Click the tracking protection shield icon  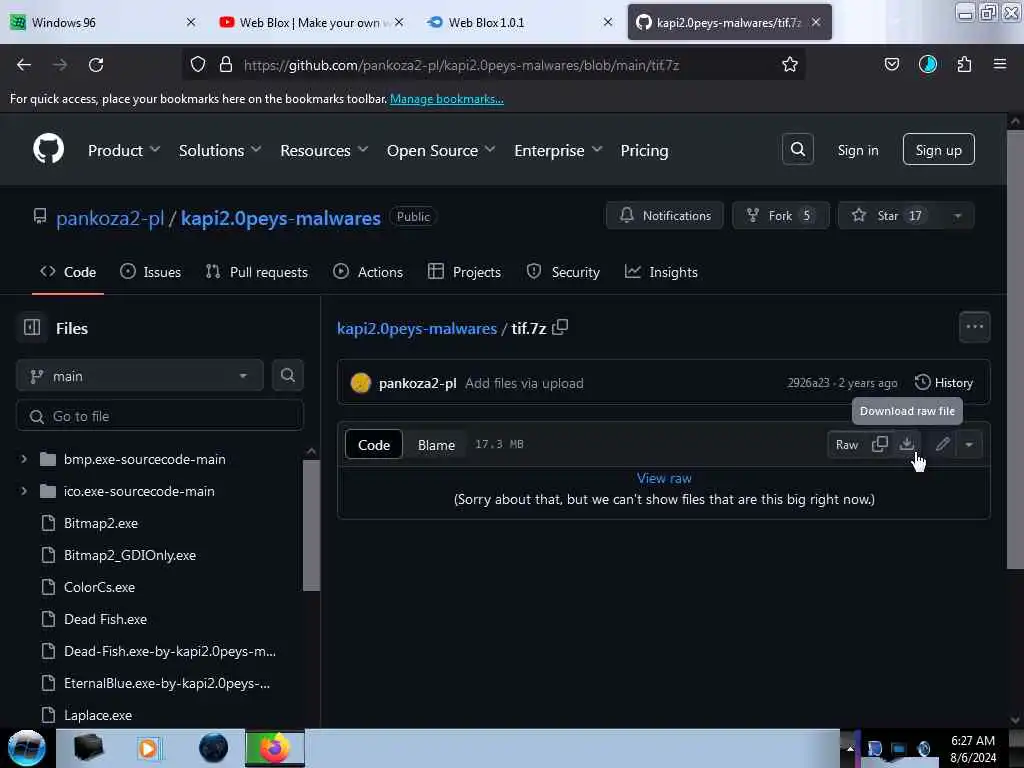198,65
